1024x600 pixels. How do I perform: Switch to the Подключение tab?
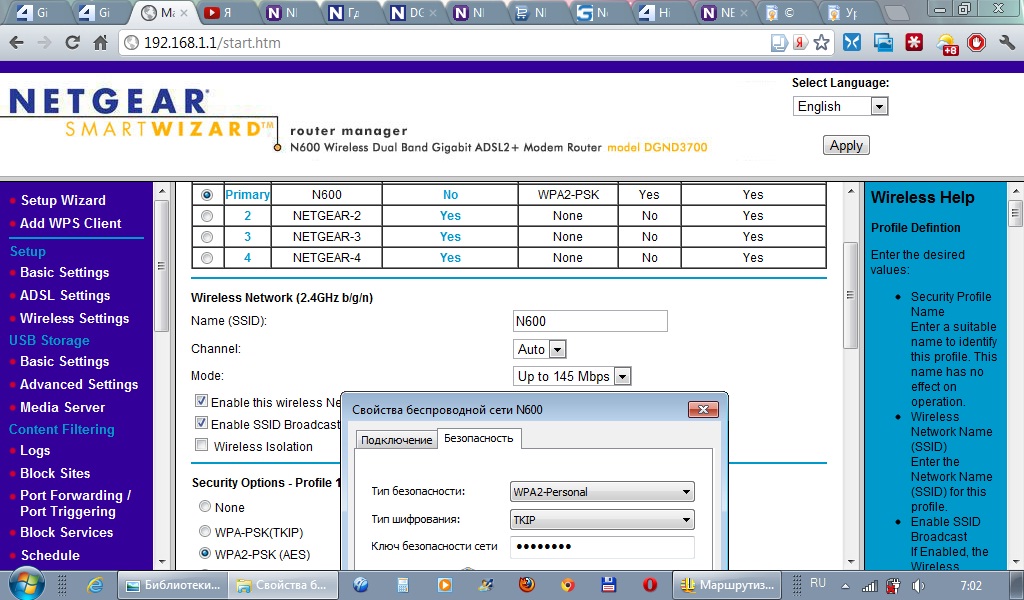397,440
